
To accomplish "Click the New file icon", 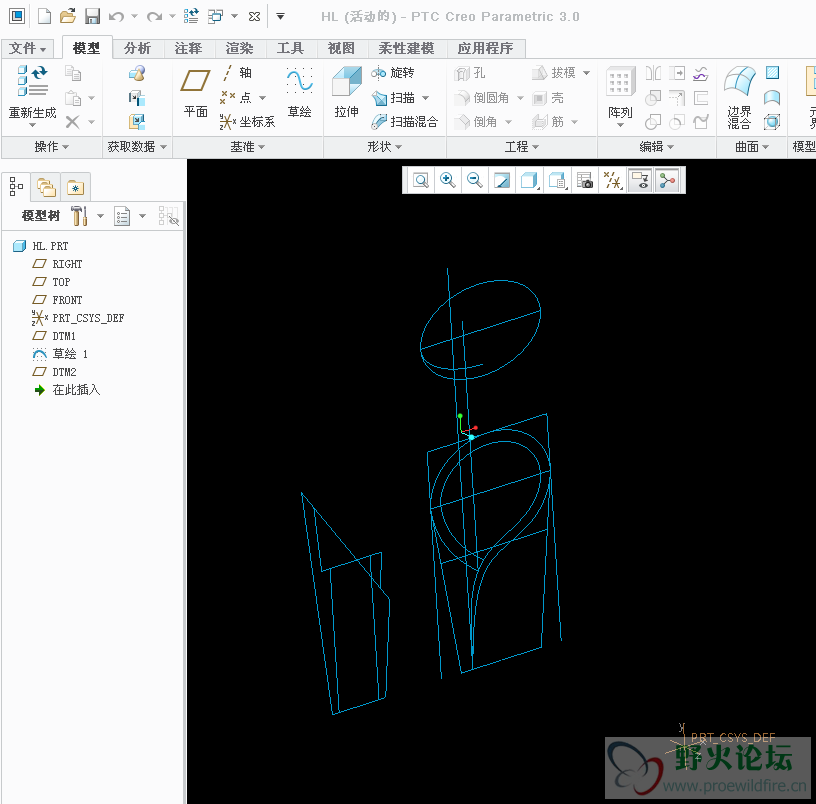I will (45, 17).
